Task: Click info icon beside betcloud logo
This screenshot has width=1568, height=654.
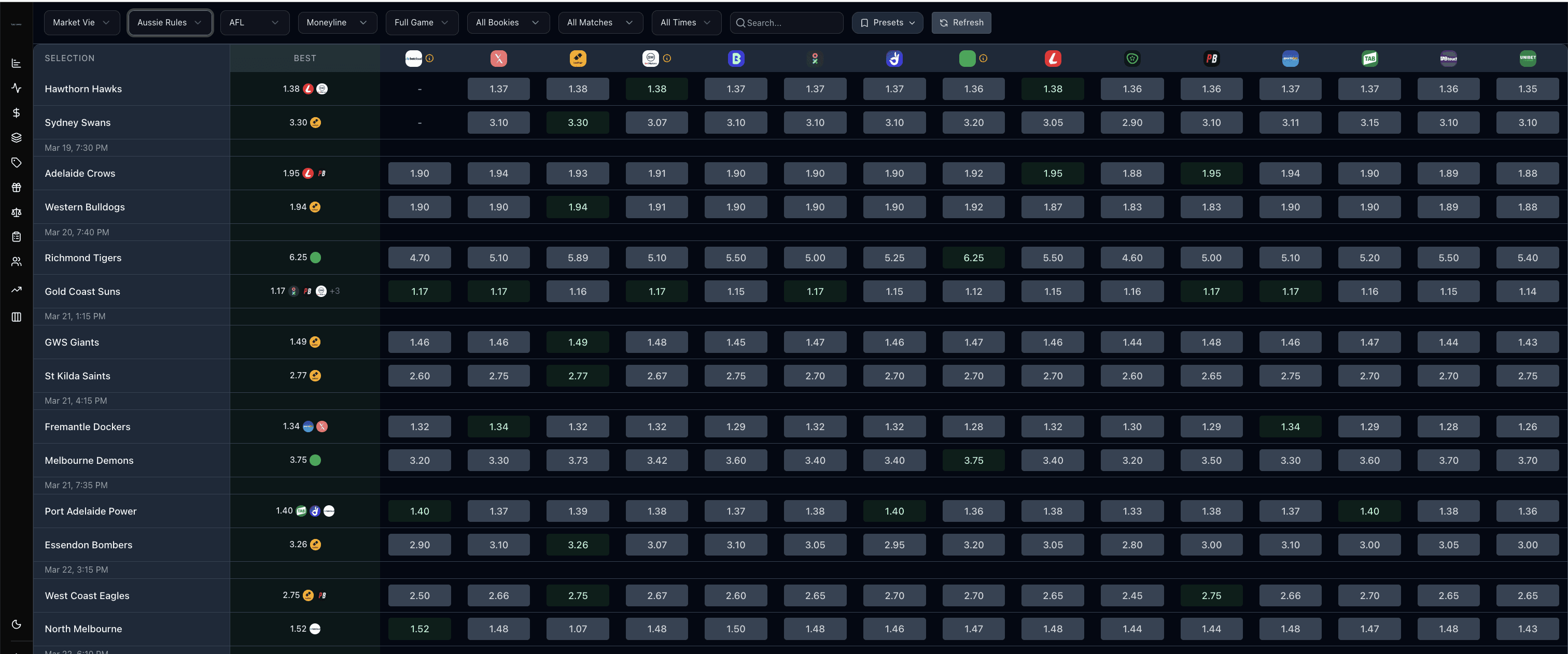Action: point(430,59)
